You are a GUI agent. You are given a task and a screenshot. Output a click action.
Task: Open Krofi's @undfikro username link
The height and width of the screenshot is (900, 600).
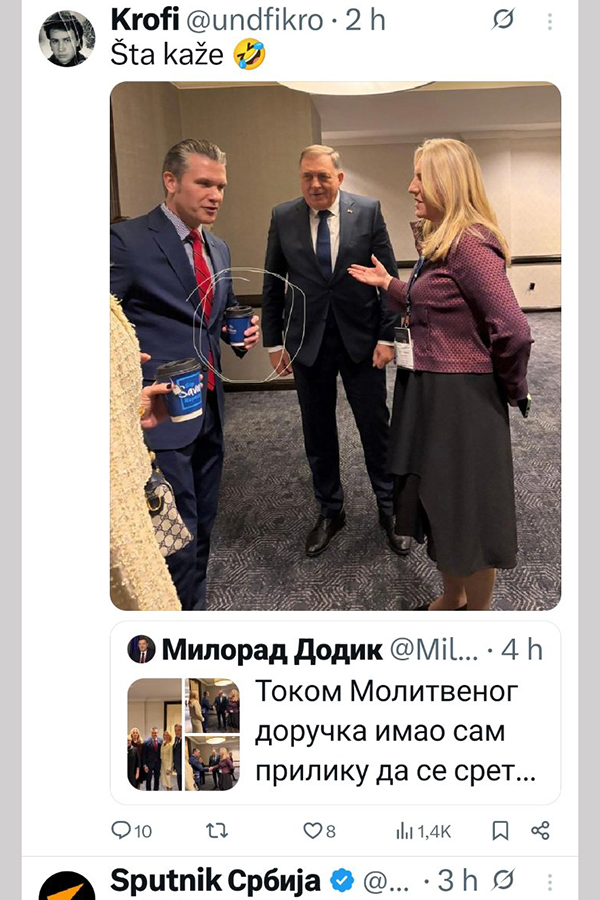(x=255, y=20)
